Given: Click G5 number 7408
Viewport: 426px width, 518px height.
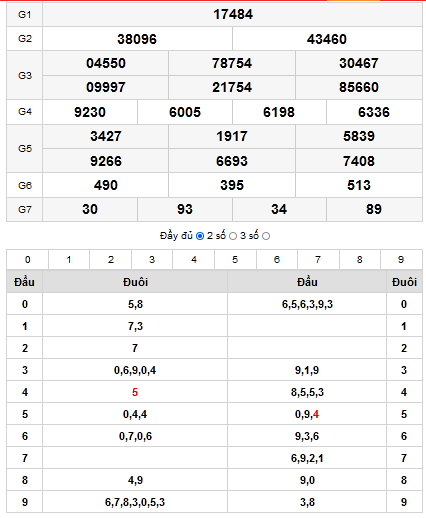Looking at the screenshot, I should (359, 161).
